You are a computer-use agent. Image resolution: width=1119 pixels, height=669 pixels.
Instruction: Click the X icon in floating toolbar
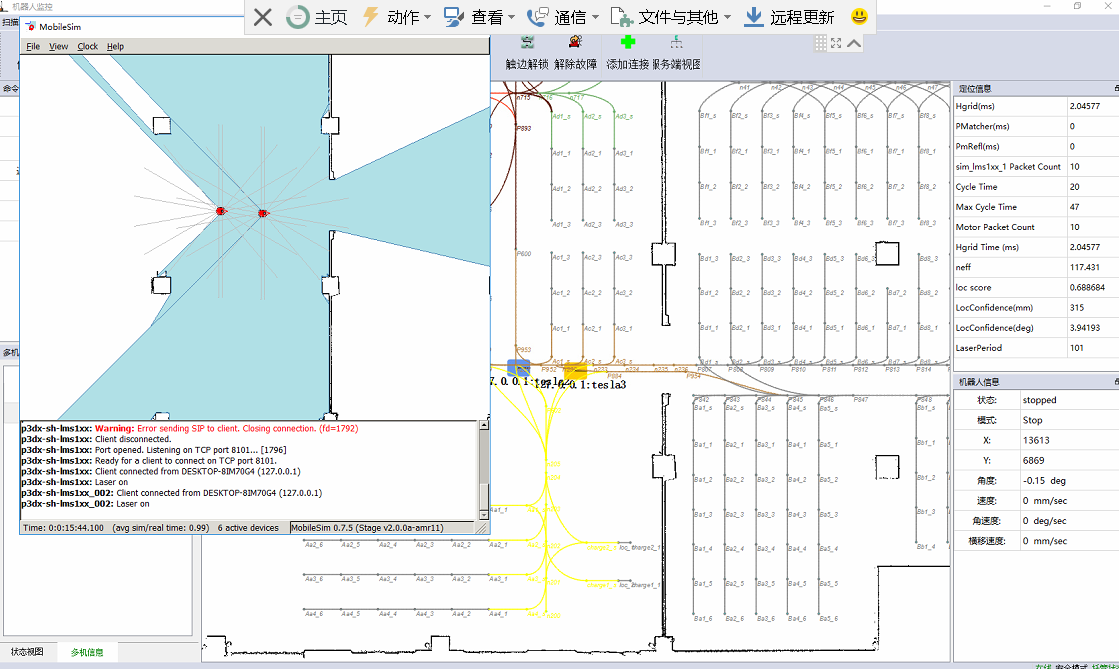[262, 17]
